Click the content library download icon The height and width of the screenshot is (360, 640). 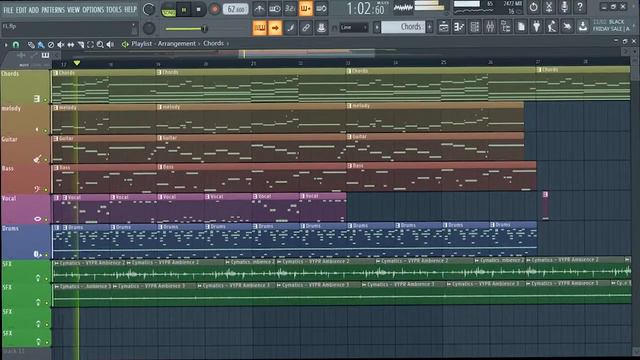[x=583, y=27]
